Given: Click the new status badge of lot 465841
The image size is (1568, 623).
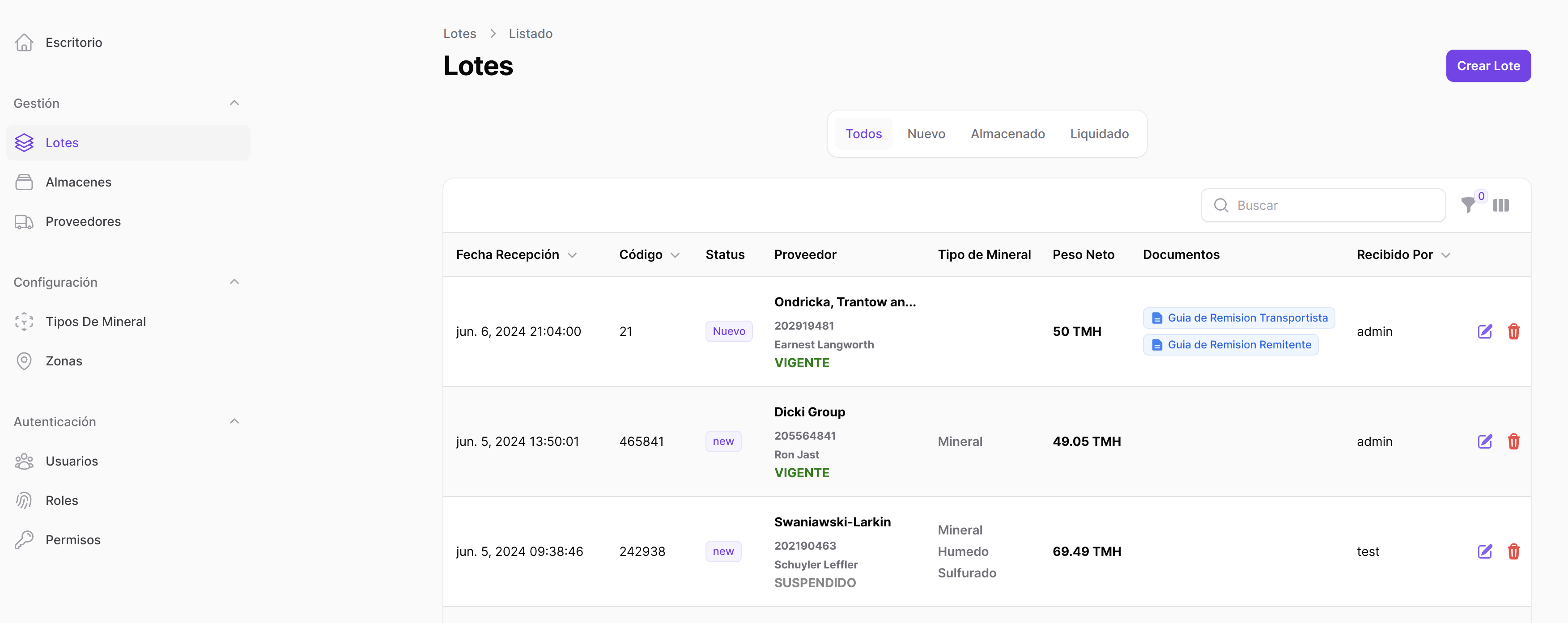Looking at the screenshot, I should (723, 442).
